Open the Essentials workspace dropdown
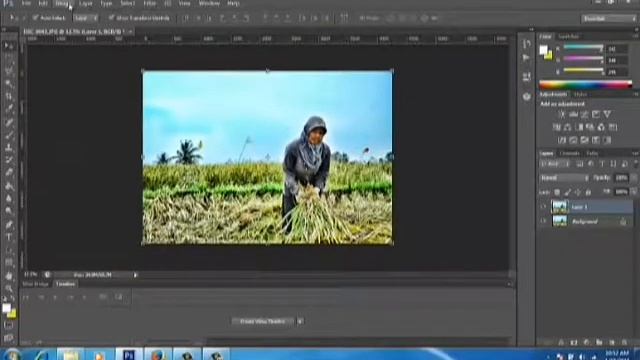Image resolution: width=640 pixels, height=360 pixels. 609,18
